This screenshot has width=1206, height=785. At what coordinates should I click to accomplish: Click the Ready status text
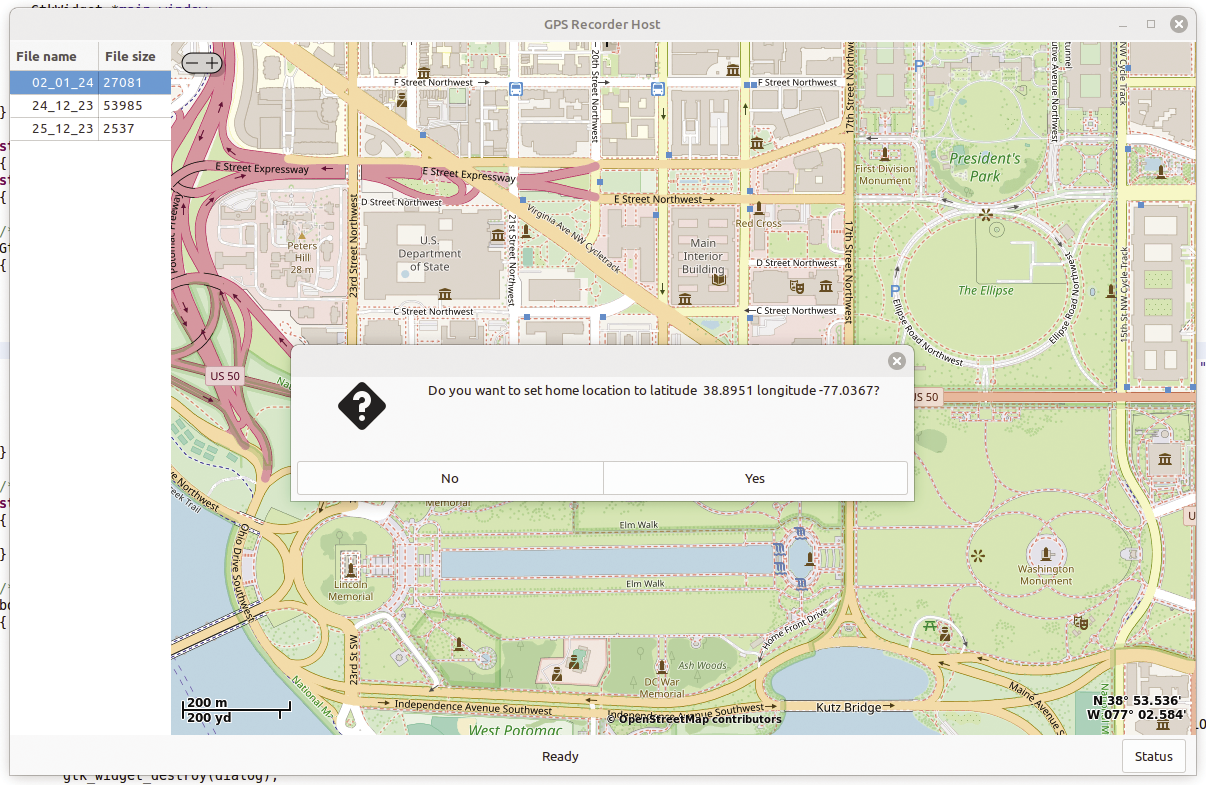pos(560,757)
